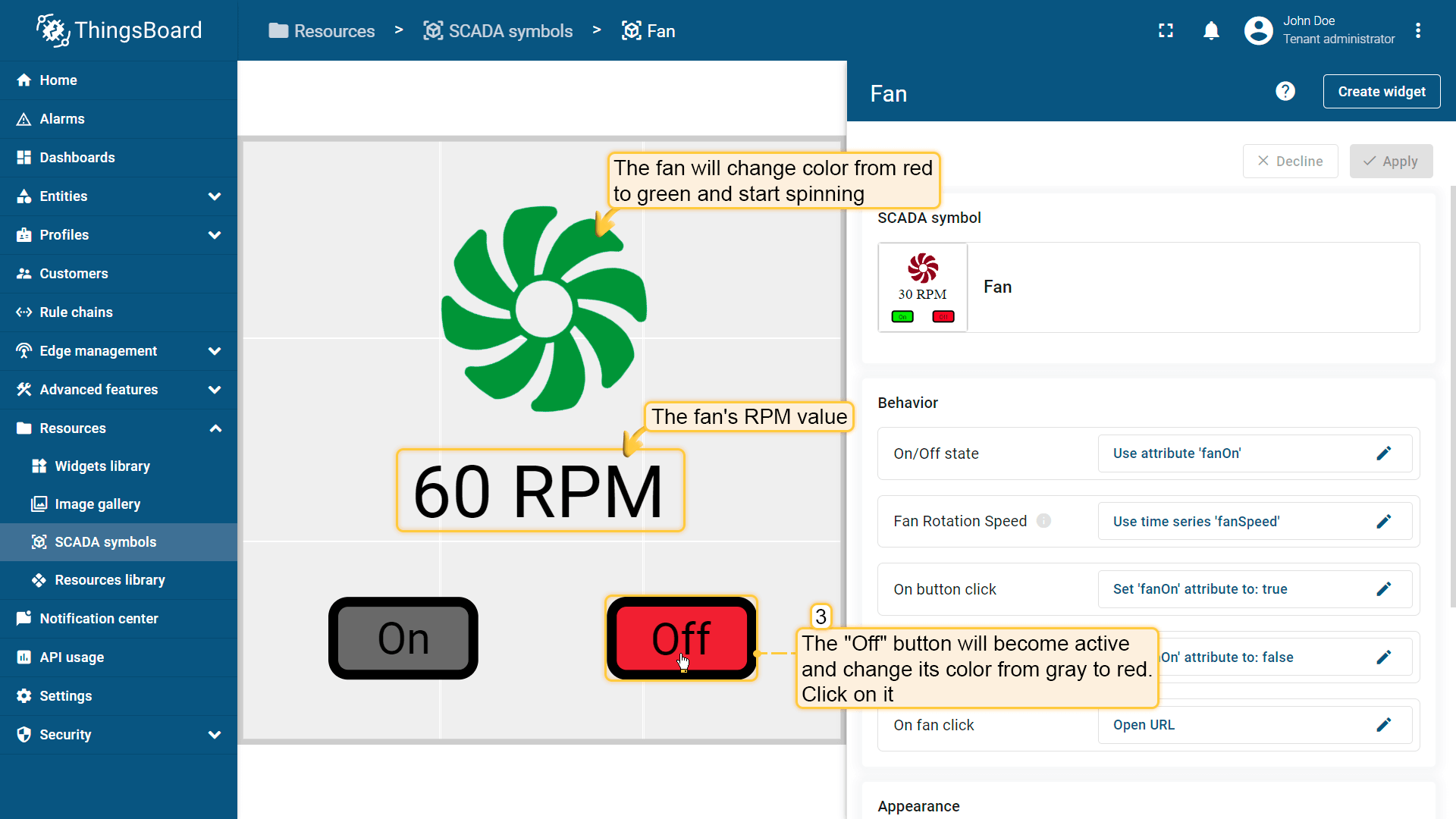
Task: Go to the Rule chains page
Action: 76,312
